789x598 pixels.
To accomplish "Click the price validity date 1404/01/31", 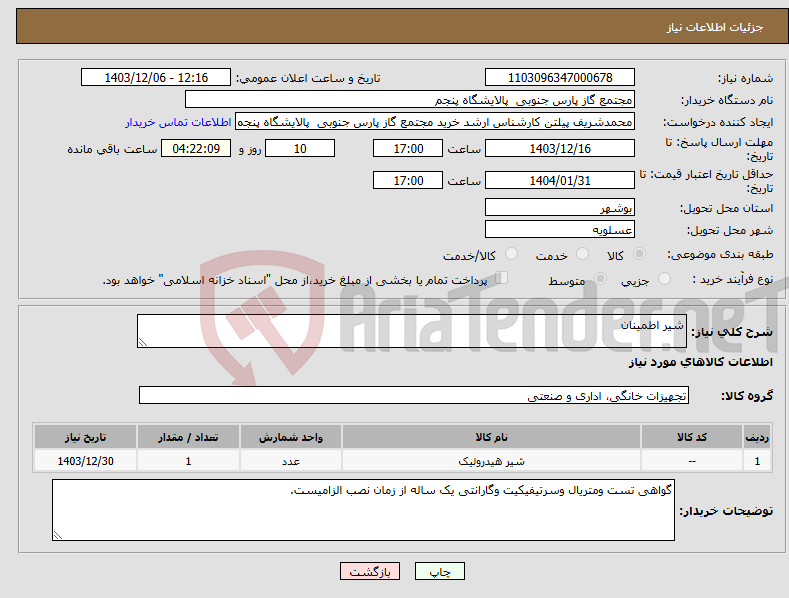I will point(560,180).
